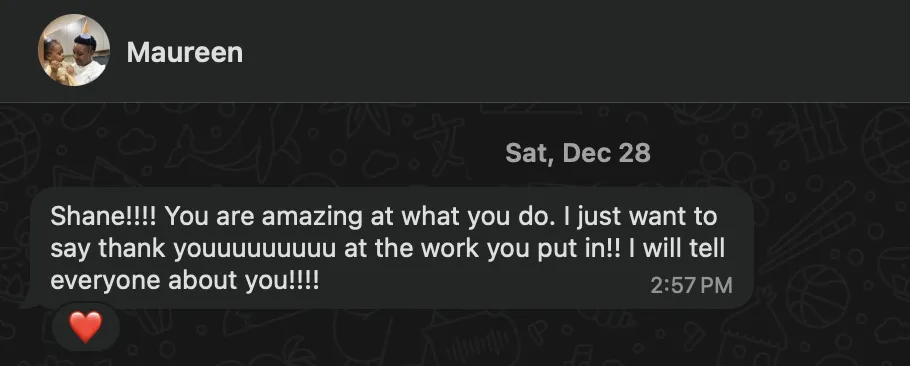
Task: Click the basketball doodle on the right
Action: click(x=817, y=296)
